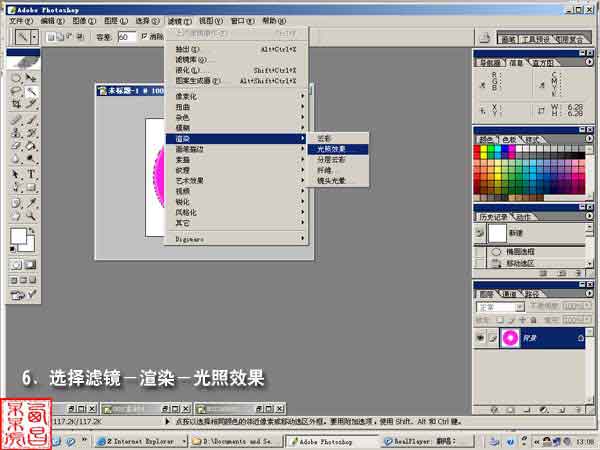Select the Pen tool
This screenshot has width=600, height=450.
tap(16, 187)
